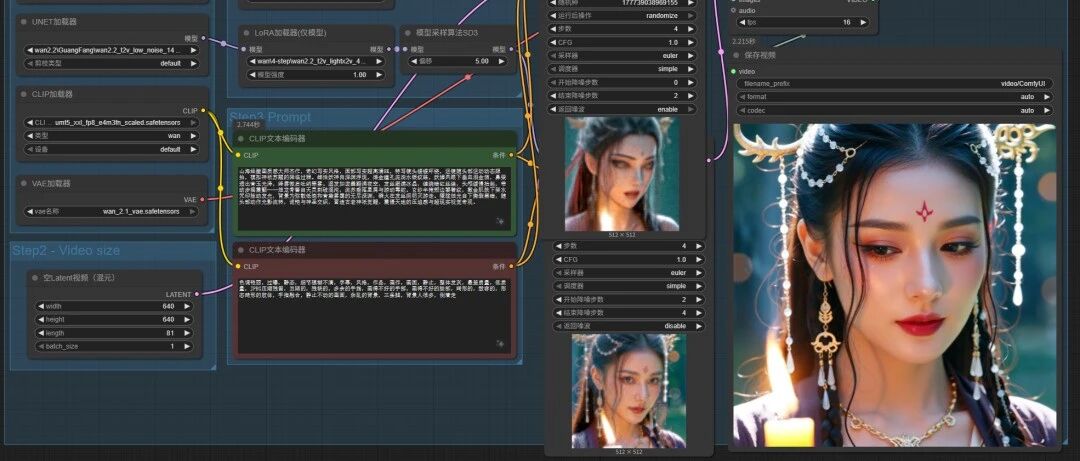Decrease height 640 with left arrow
Viewport: 1080px width, 461px height.
(x=40, y=320)
